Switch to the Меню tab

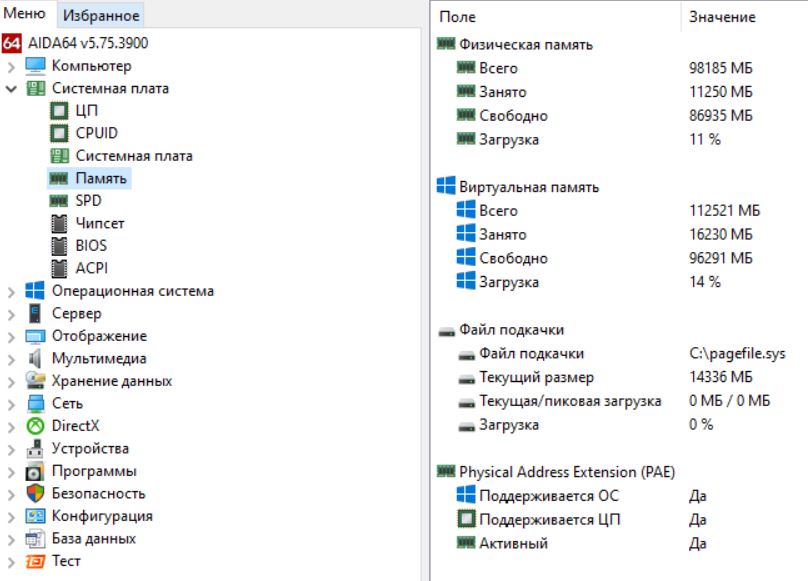[x=25, y=14]
